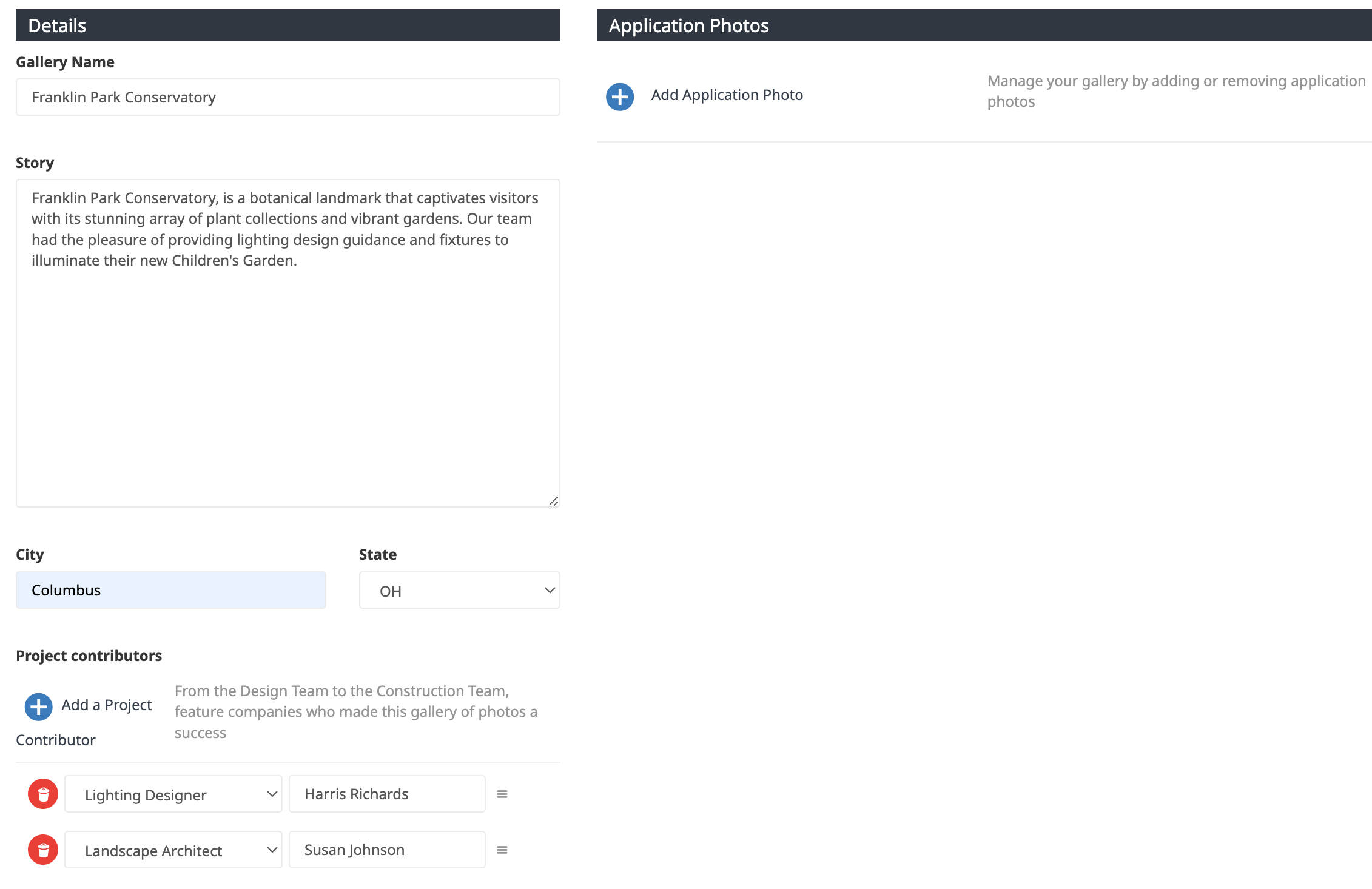Open the Landscape Architect role dropdown

pyautogui.click(x=173, y=850)
